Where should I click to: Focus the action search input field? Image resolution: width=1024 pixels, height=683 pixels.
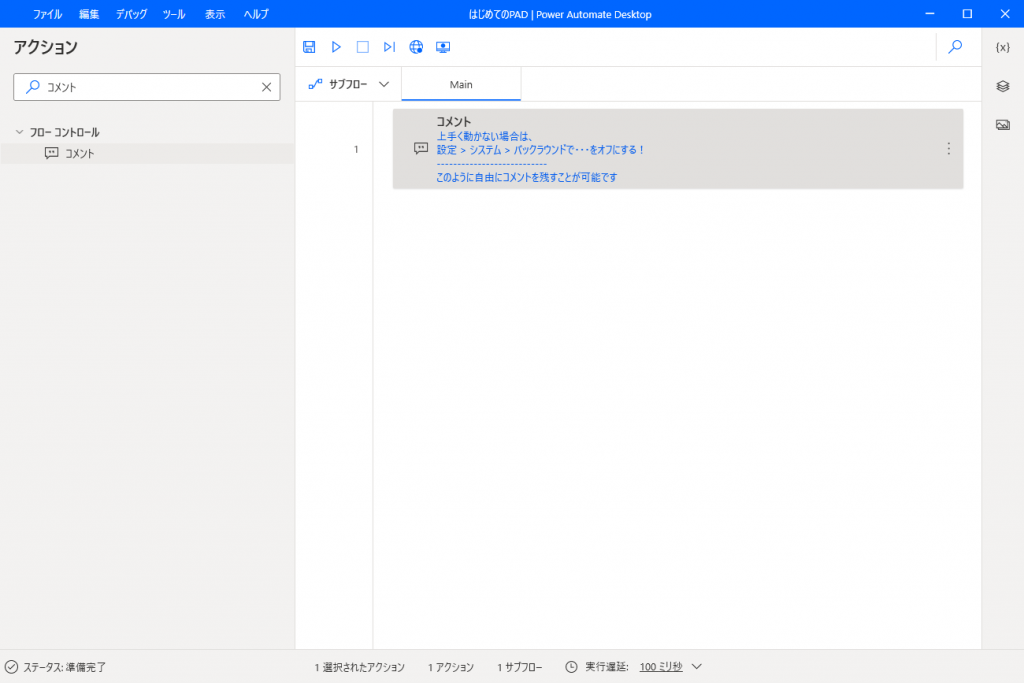pos(147,87)
